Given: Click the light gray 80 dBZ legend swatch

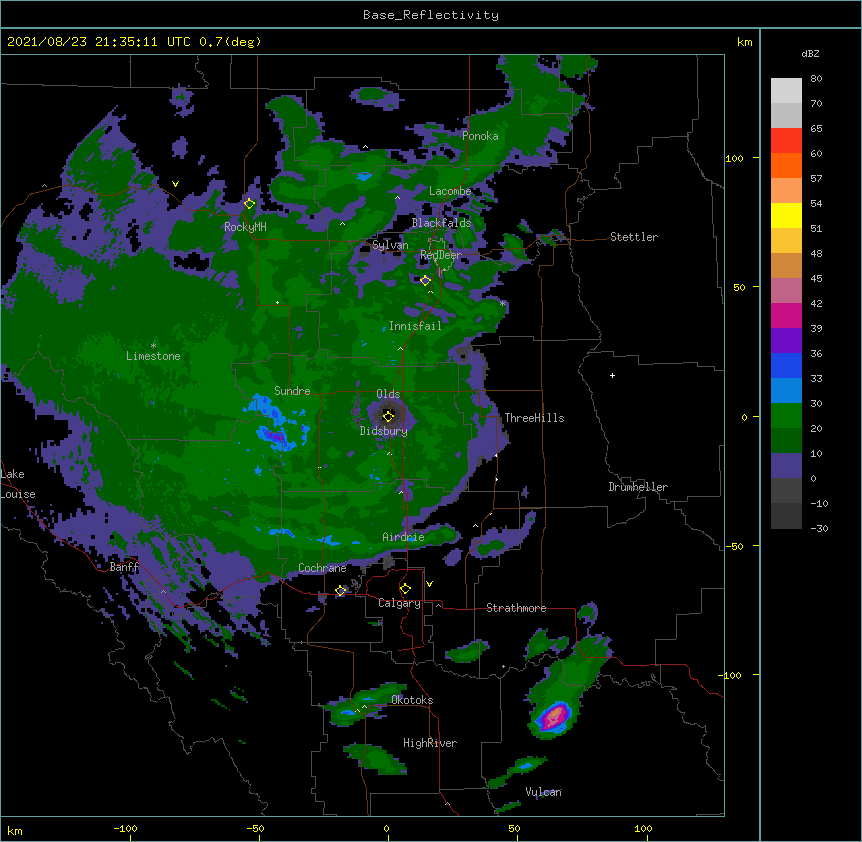Looking at the screenshot, I should click(x=786, y=91).
